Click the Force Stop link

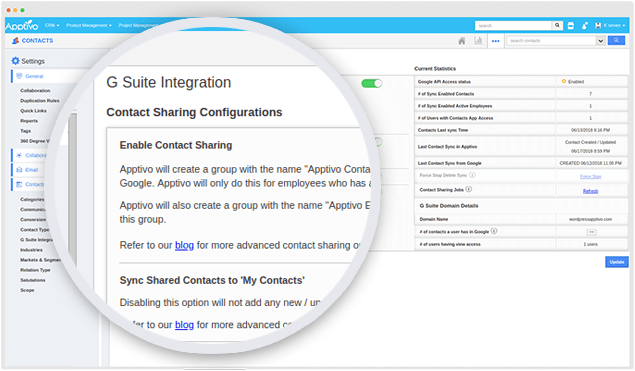[590, 177]
